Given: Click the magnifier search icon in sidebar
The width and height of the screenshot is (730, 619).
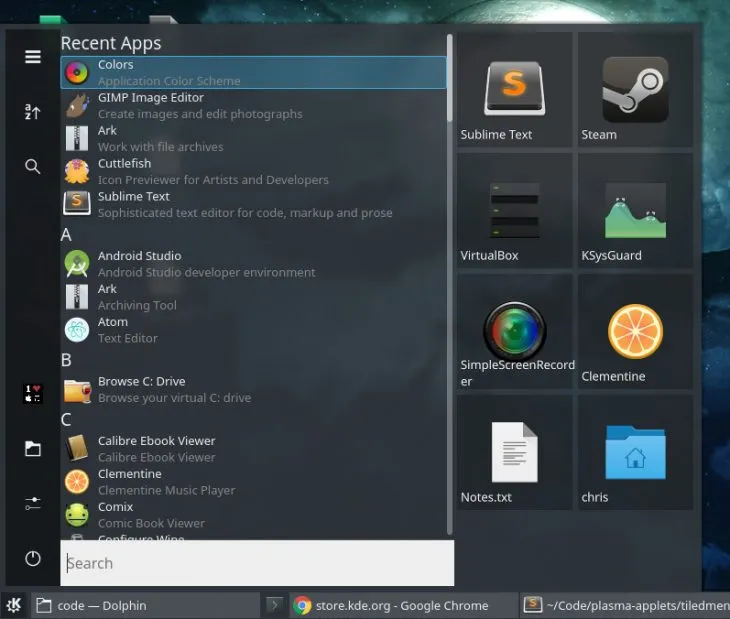Looking at the screenshot, I should coord(33,167).
